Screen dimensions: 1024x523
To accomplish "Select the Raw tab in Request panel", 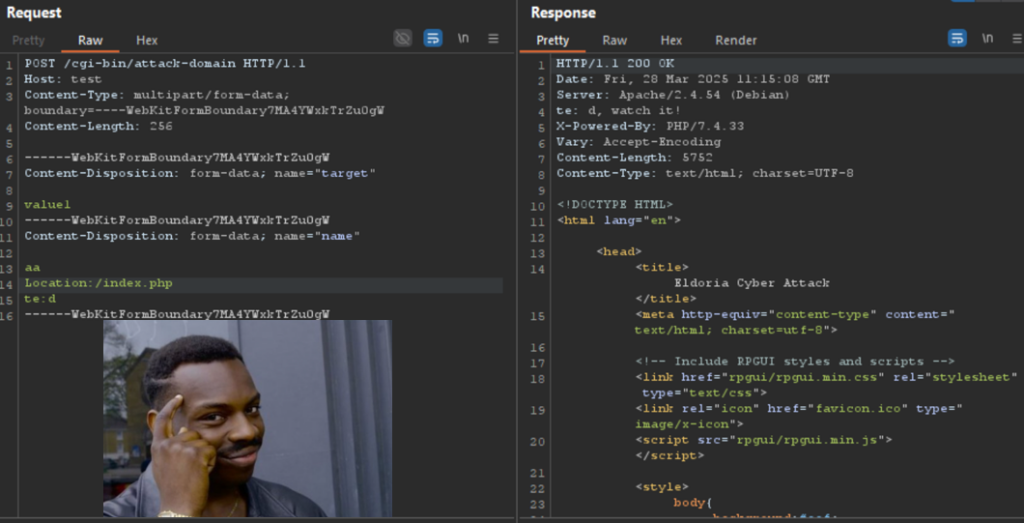I will pos(90,40).
